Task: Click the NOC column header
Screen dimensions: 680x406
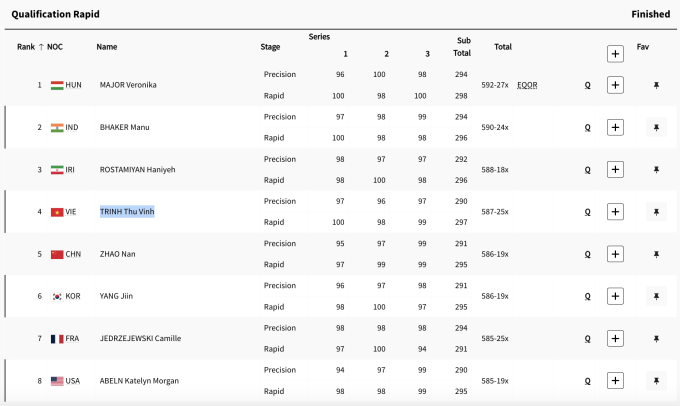Action: click(x=55, y=47)
